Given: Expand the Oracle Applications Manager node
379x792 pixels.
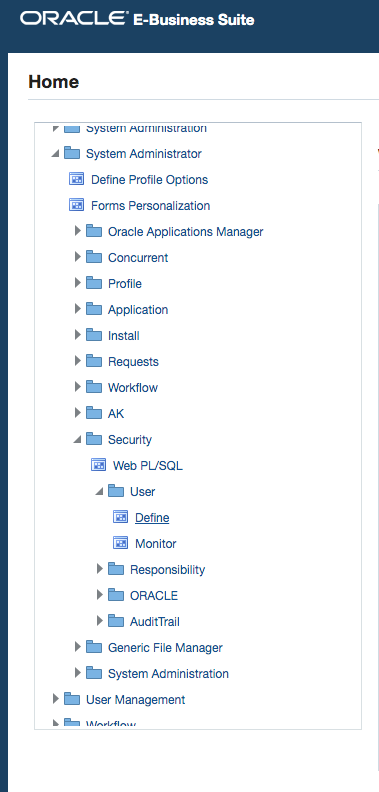Looking at the screenshot, I should pyautogui.click(x=77, y=231).
